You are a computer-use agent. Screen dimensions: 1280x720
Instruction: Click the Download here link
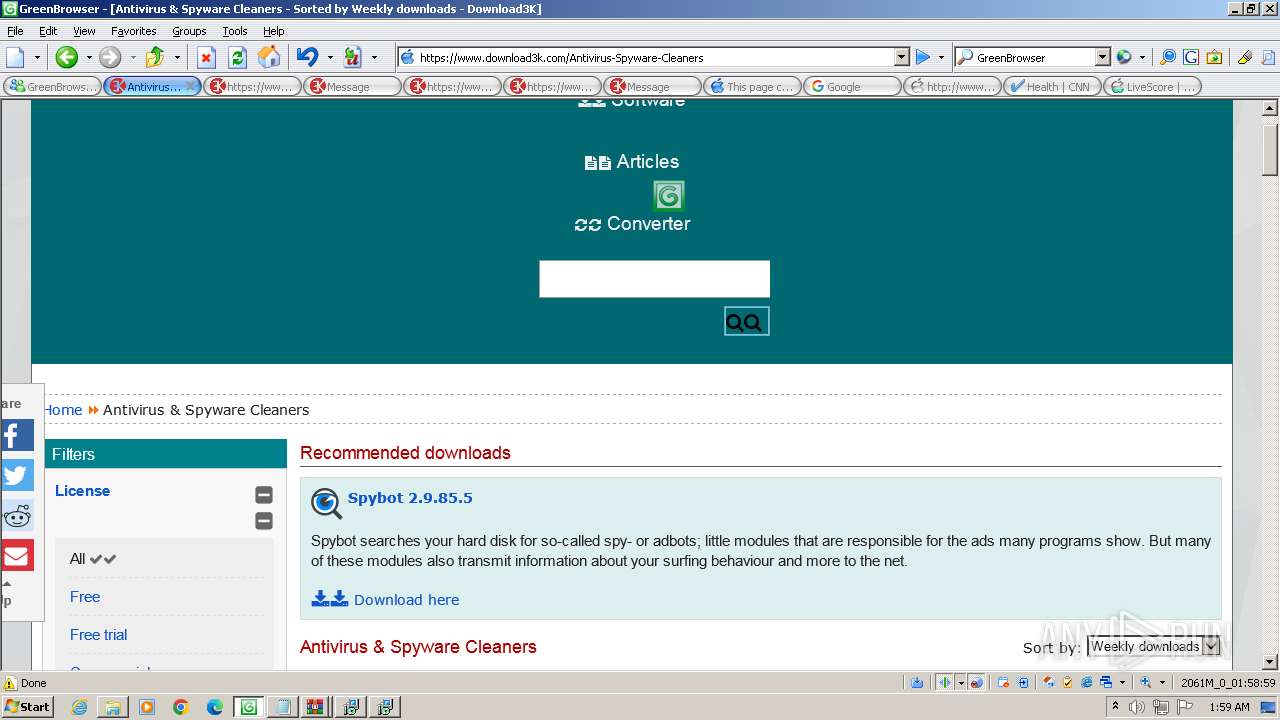(406, 600)
